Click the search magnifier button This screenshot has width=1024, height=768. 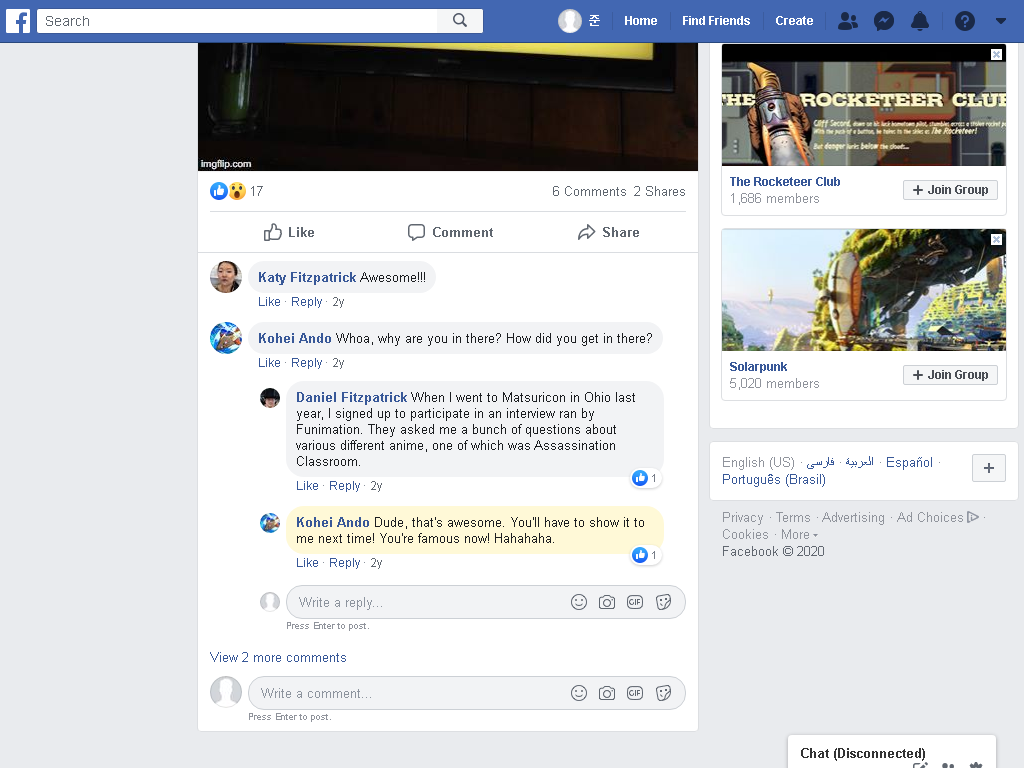[x=460, y=21]
